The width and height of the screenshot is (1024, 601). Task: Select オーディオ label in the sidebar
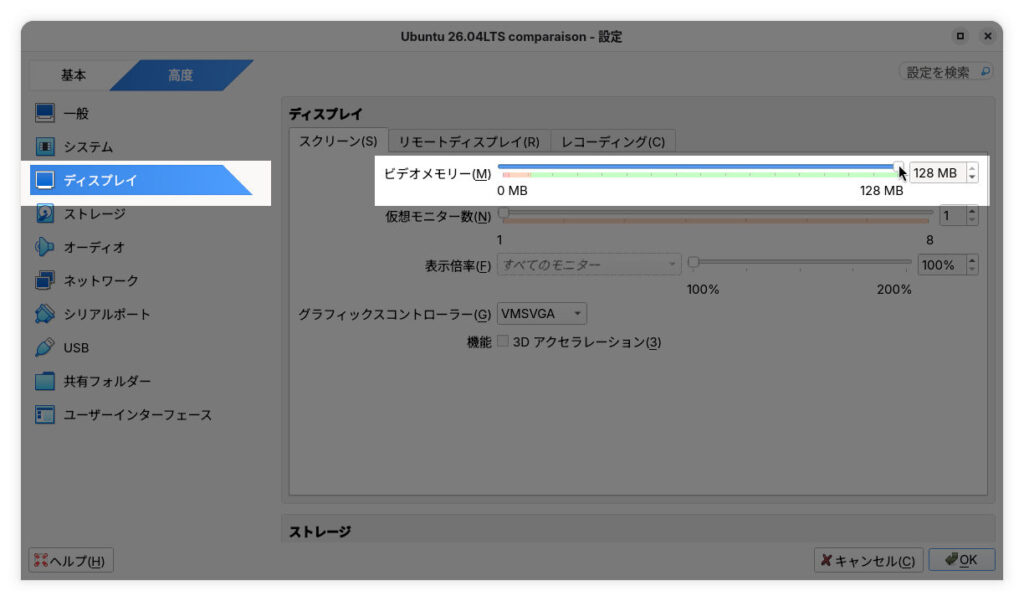tap(94, 248)
